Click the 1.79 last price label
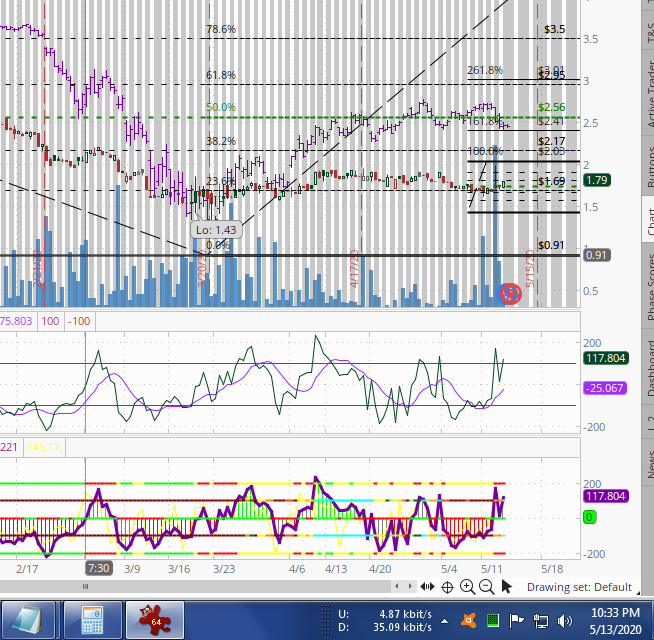This screenshot has width=654, height=640. [598, 181]
